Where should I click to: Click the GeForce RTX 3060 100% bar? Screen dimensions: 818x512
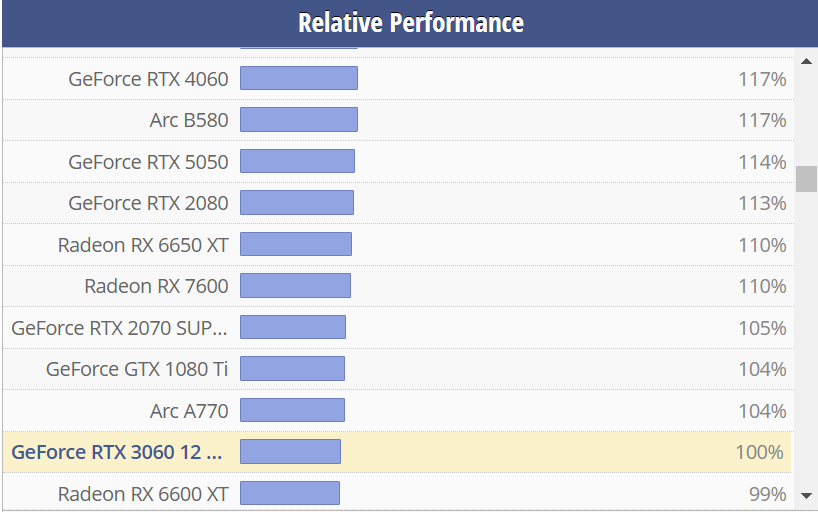(x=290, y=452)
